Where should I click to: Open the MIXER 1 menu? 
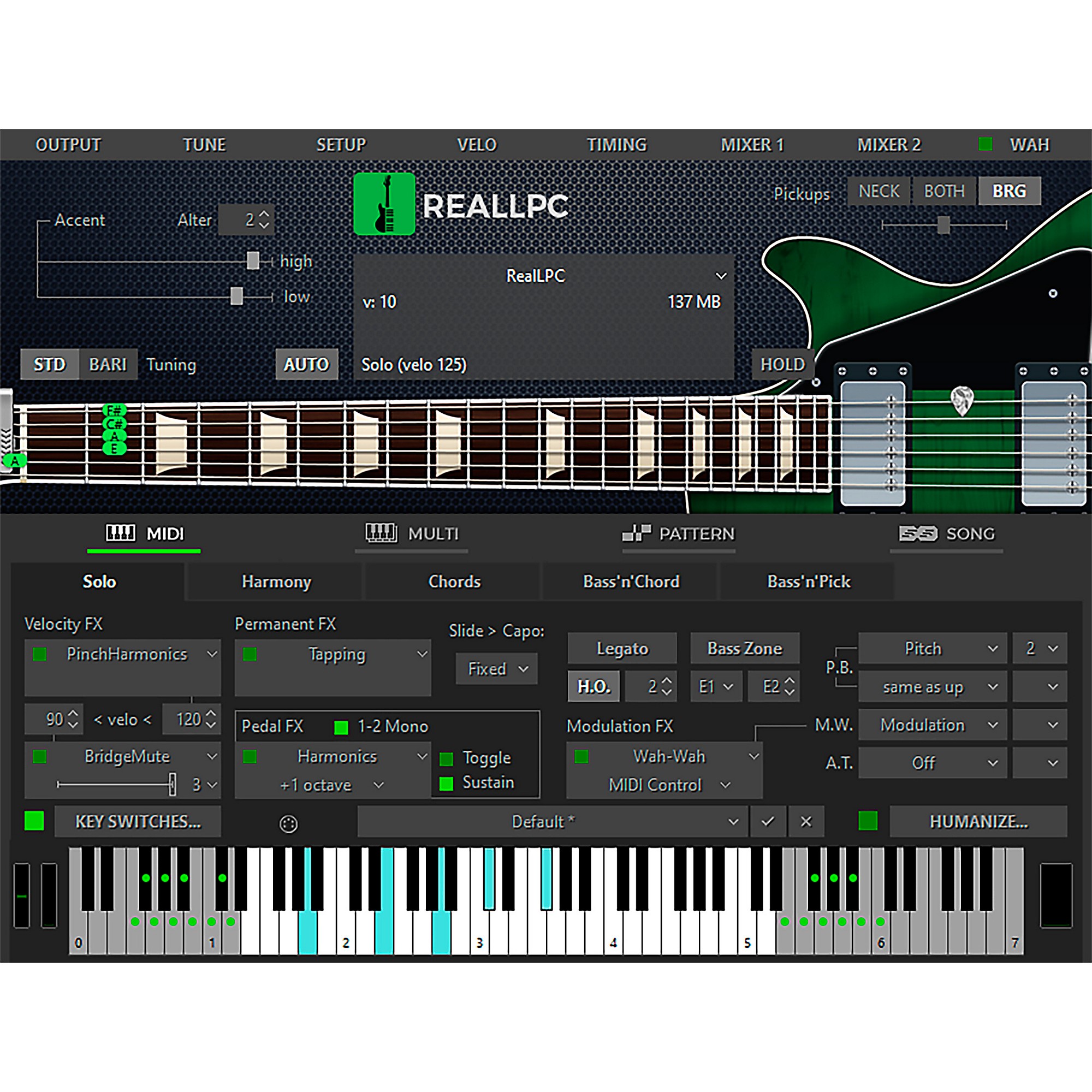tap(752, 145)
